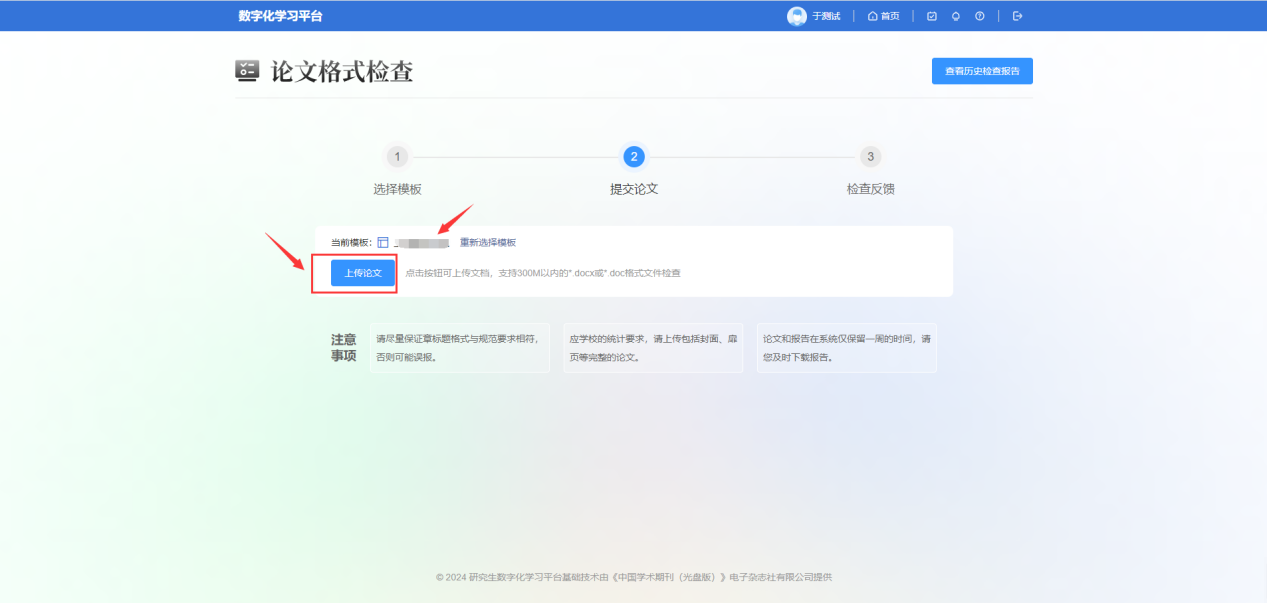This screenshot has height=603, width=1267.
Task: Click the 上传论文 upload button
Action: 363,273
